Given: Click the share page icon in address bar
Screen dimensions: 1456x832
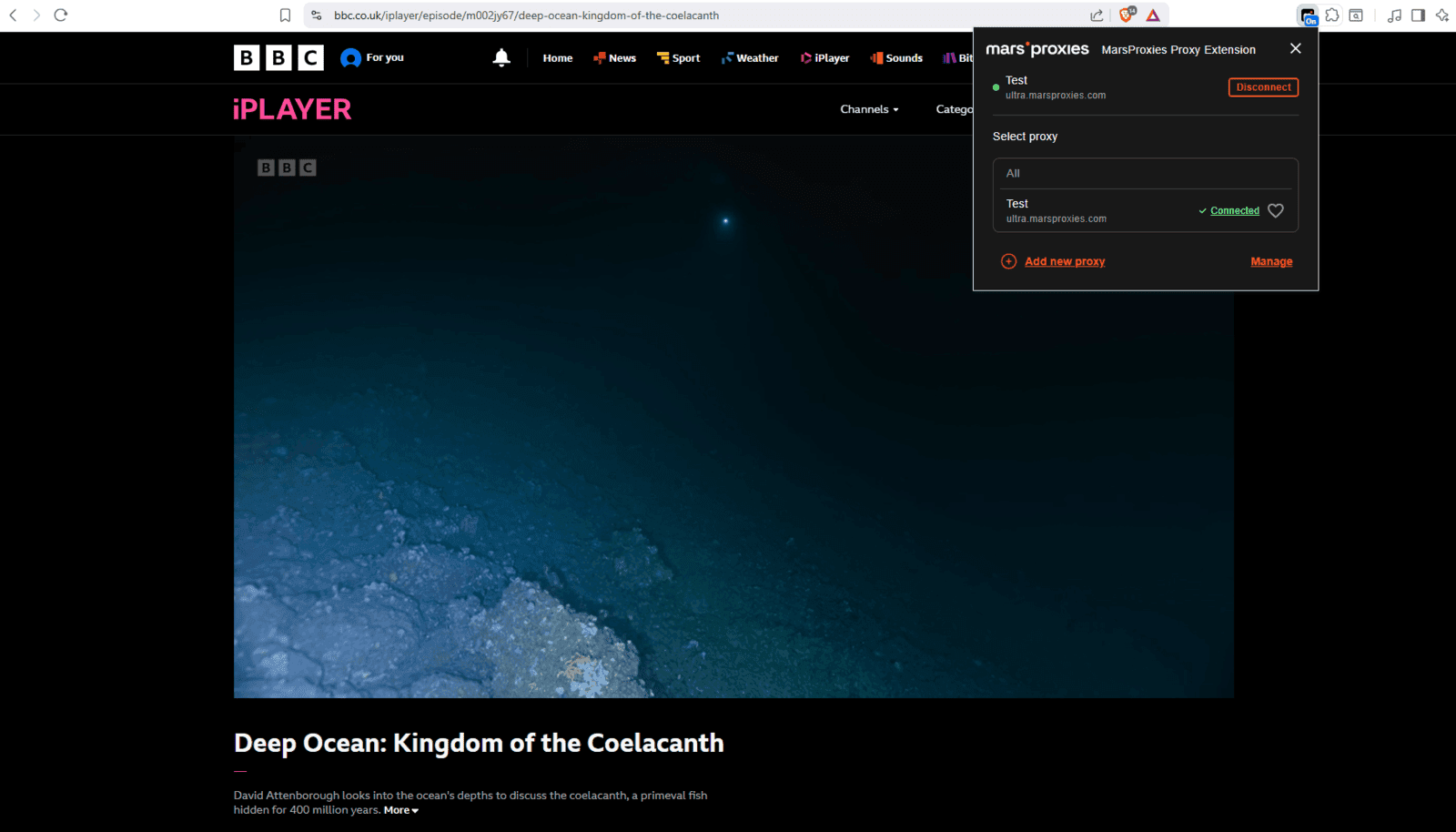Looking at the screenshot, I should pos(1097,15).
